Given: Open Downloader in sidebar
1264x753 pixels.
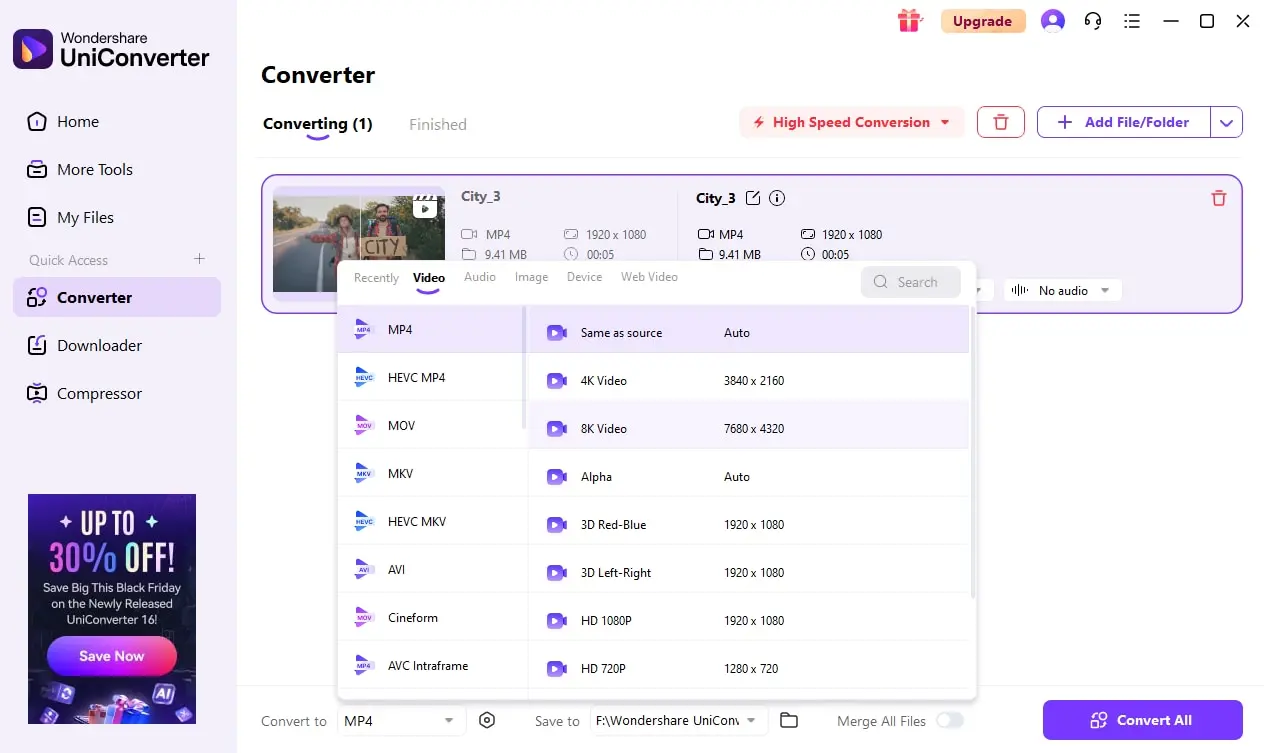Looking at the screenshot, I should coord(117,346).
